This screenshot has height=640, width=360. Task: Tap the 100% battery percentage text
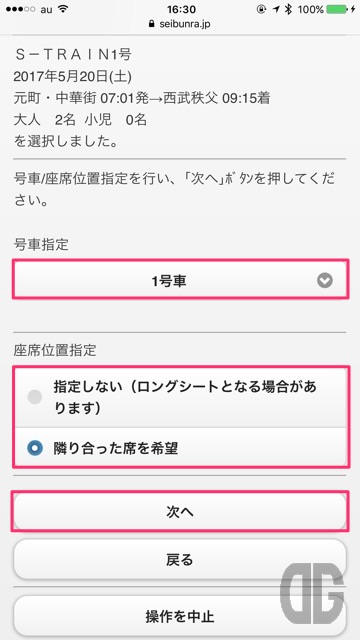pyautogui.click(x=311, y=10)
